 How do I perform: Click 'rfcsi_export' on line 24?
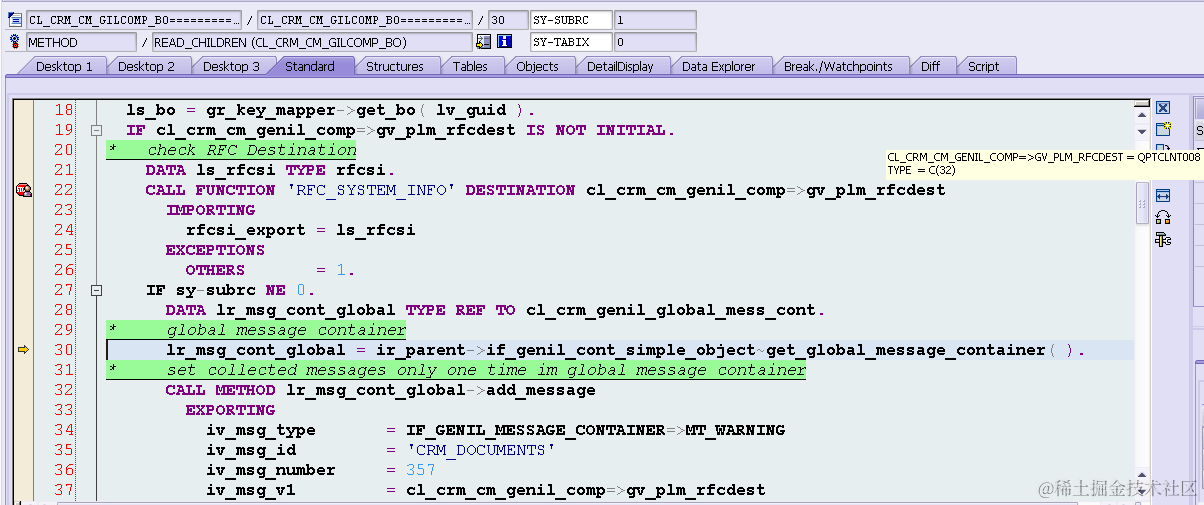point(246,230)
